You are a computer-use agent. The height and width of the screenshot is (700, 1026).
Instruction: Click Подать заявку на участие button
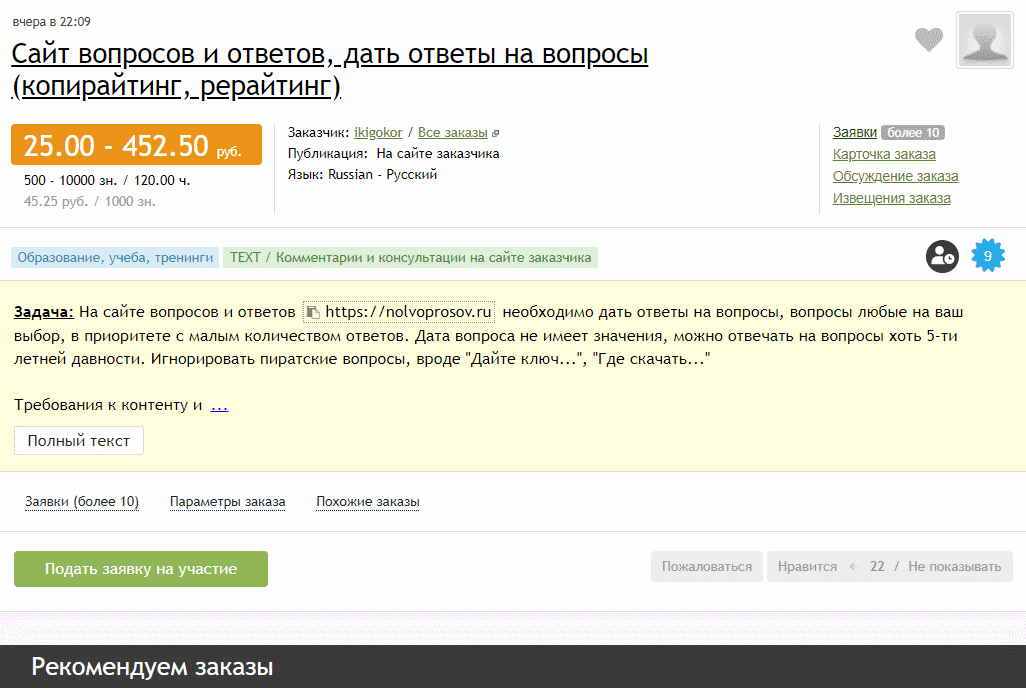141,569
